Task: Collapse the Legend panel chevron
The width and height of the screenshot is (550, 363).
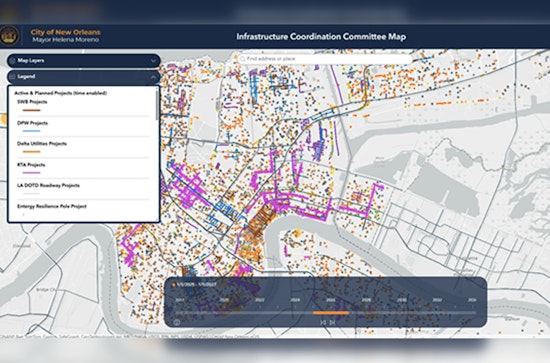Action: click(153, 76)
